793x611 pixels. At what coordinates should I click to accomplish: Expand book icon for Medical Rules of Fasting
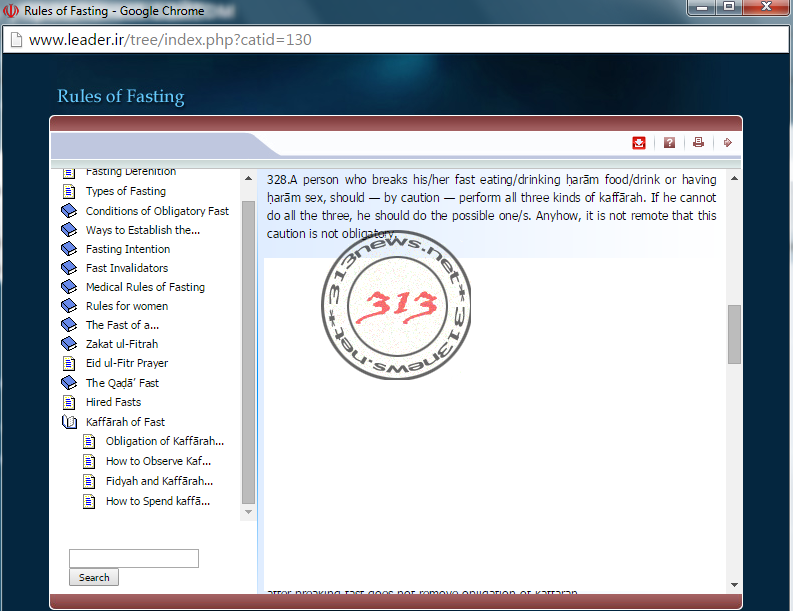pos(69,287)
